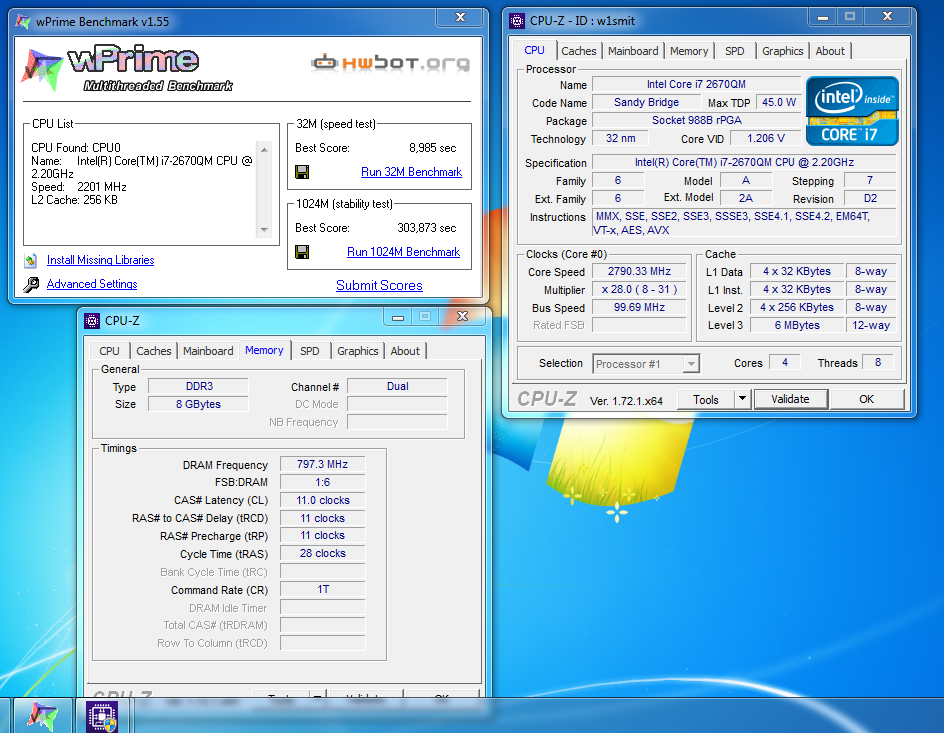Click the wPrime logo icon in title bar
The height and width of the screenshot is (733, 944).
[23, 22]
